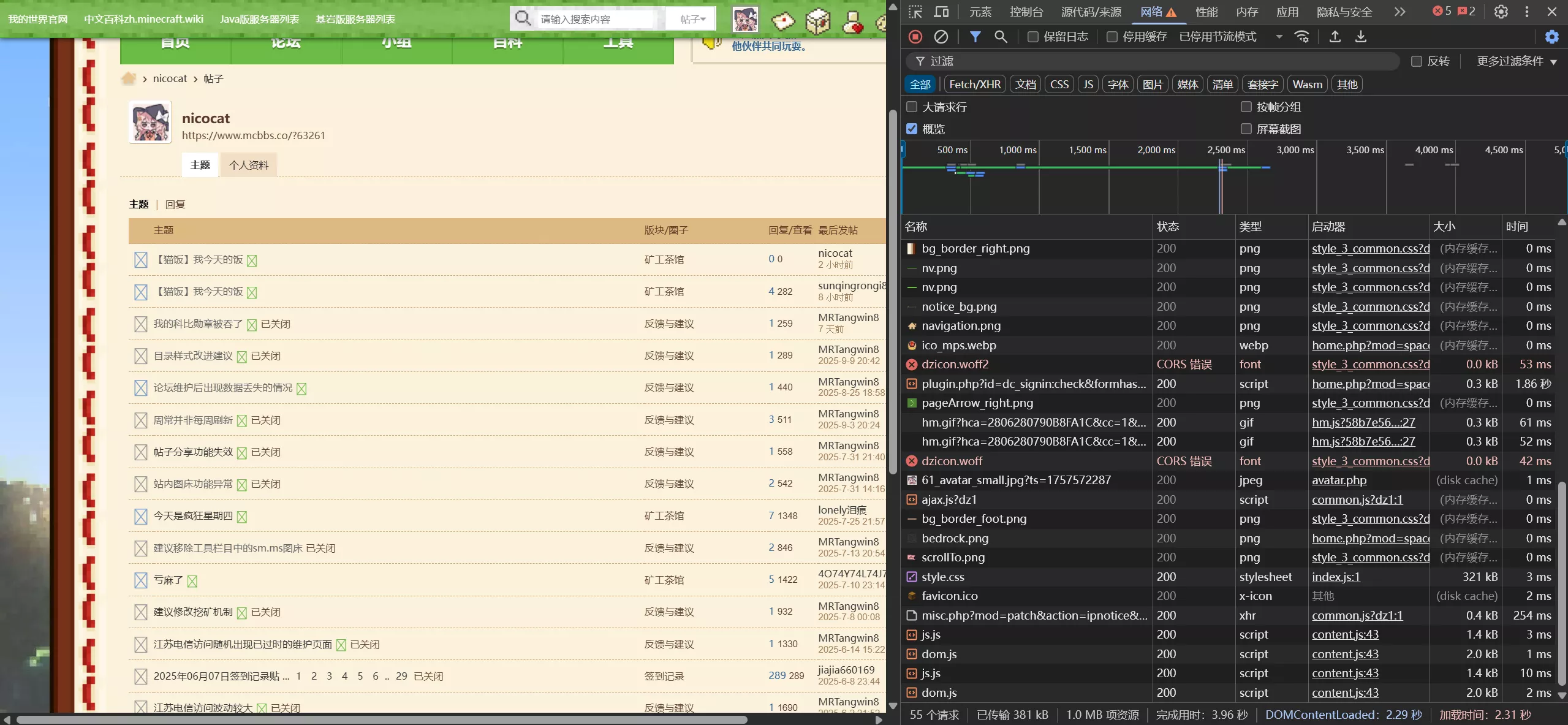Uncheck the 概览 overview checkbox

coord(911,129)
